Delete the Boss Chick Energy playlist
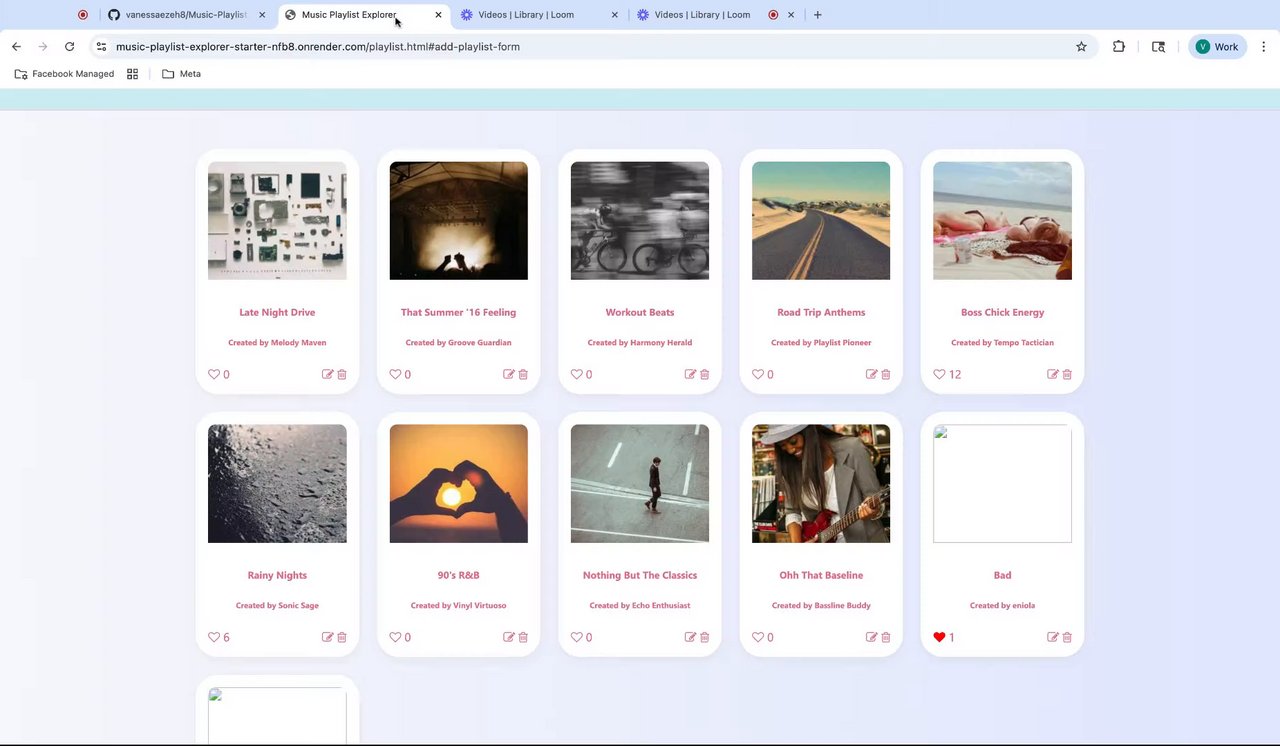The height and width of the screenshot is (746, 1280). coord(1067,374)
